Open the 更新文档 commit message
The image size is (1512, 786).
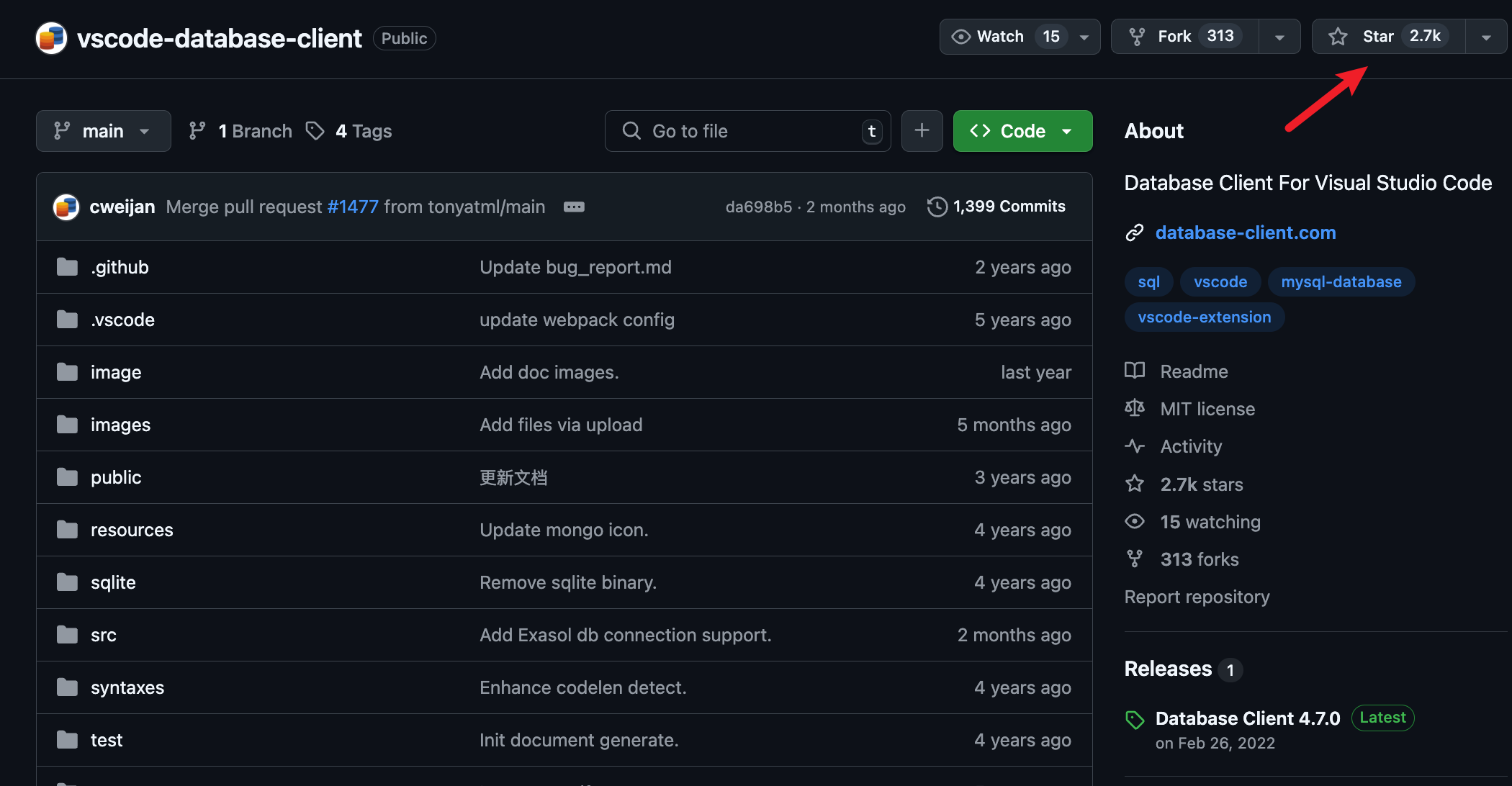click(x=513, y=477)
